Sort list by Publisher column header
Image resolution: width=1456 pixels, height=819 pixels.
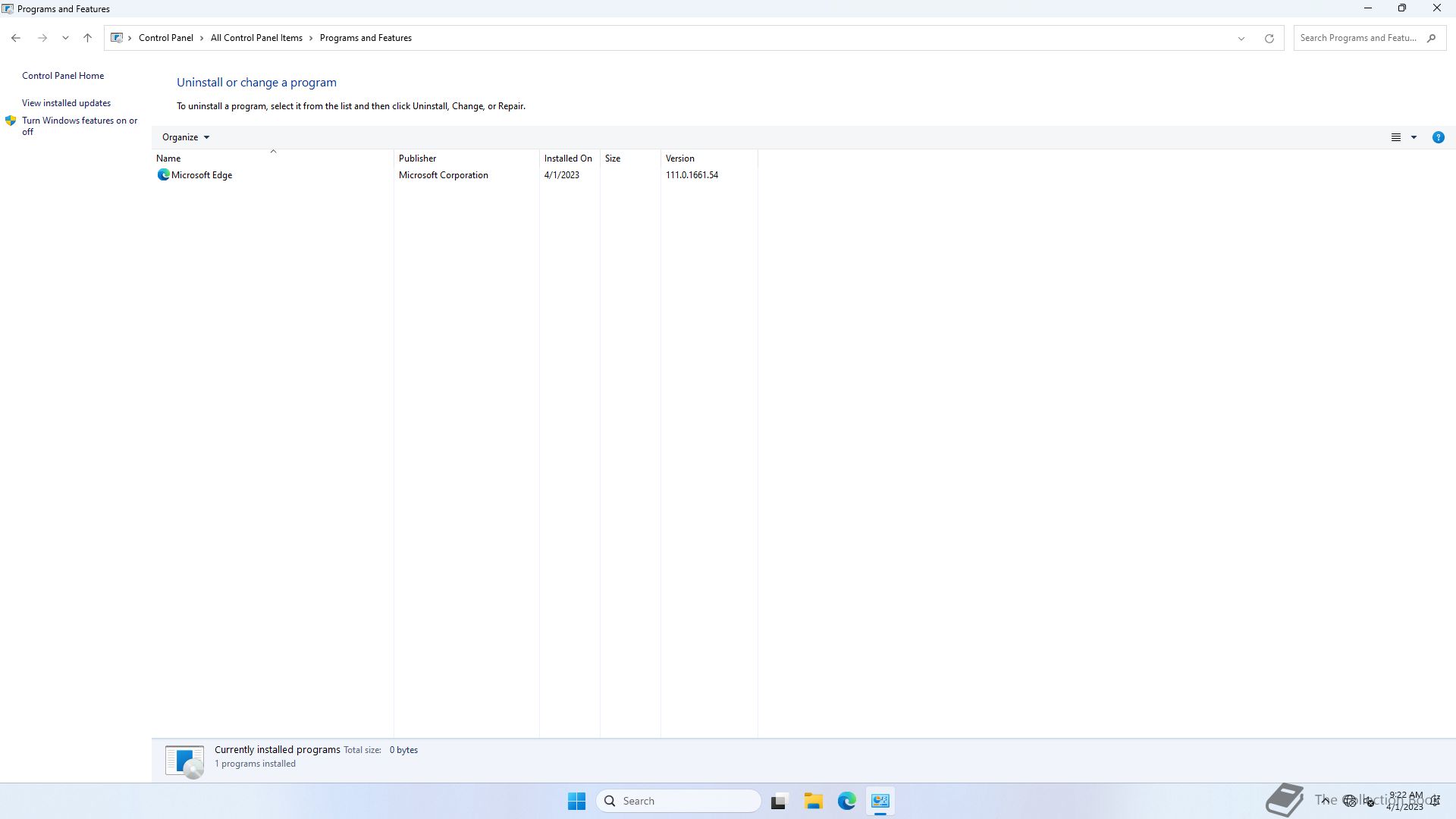pos(466,158)
